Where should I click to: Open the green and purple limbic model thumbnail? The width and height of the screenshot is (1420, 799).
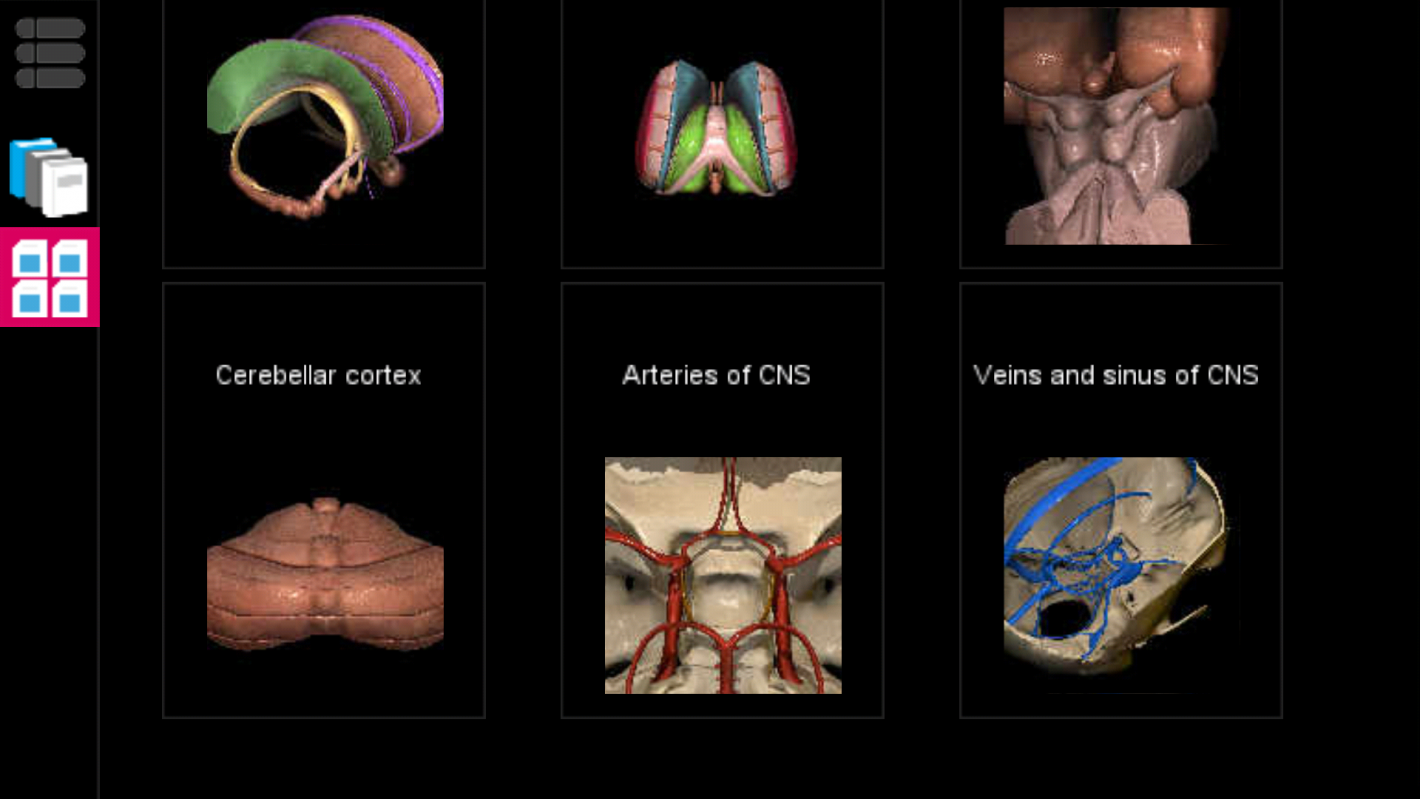point(324,115)
